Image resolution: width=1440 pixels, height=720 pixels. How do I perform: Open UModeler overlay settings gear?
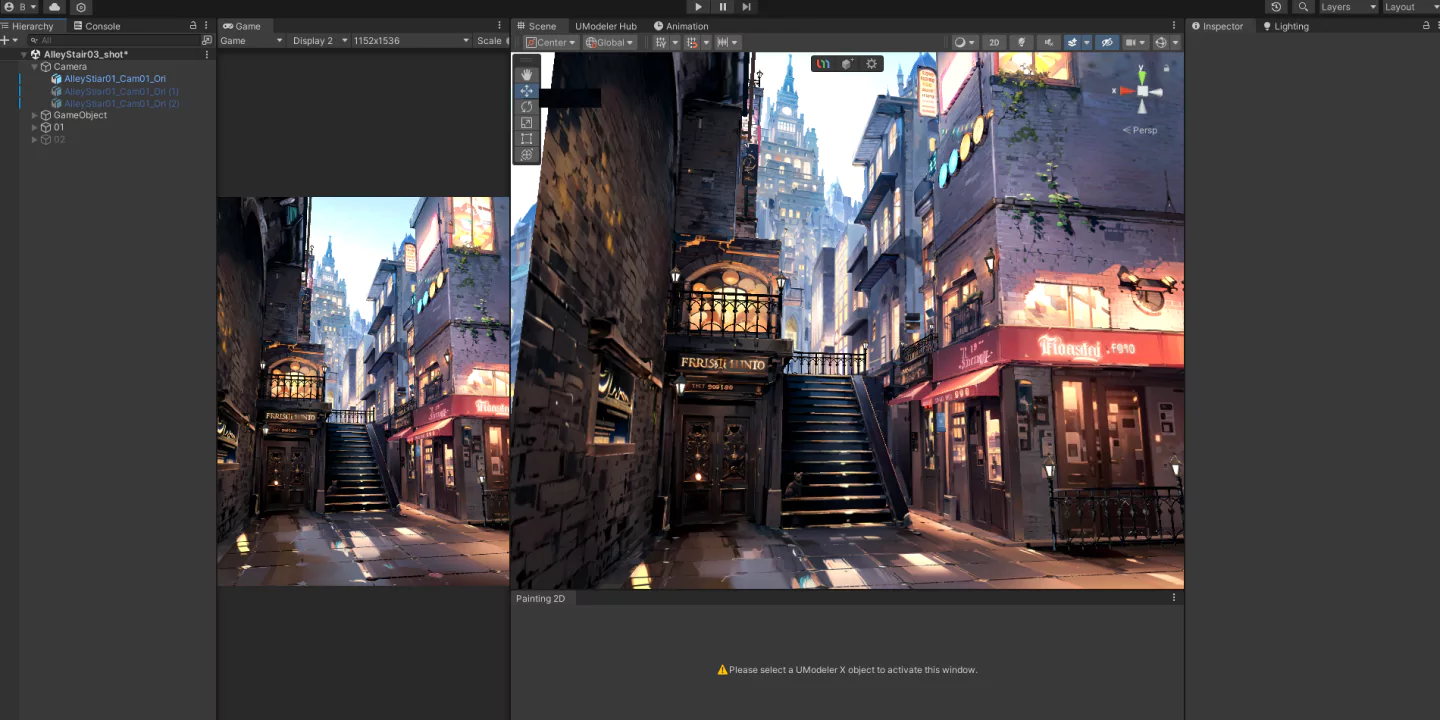coord(871,64)
